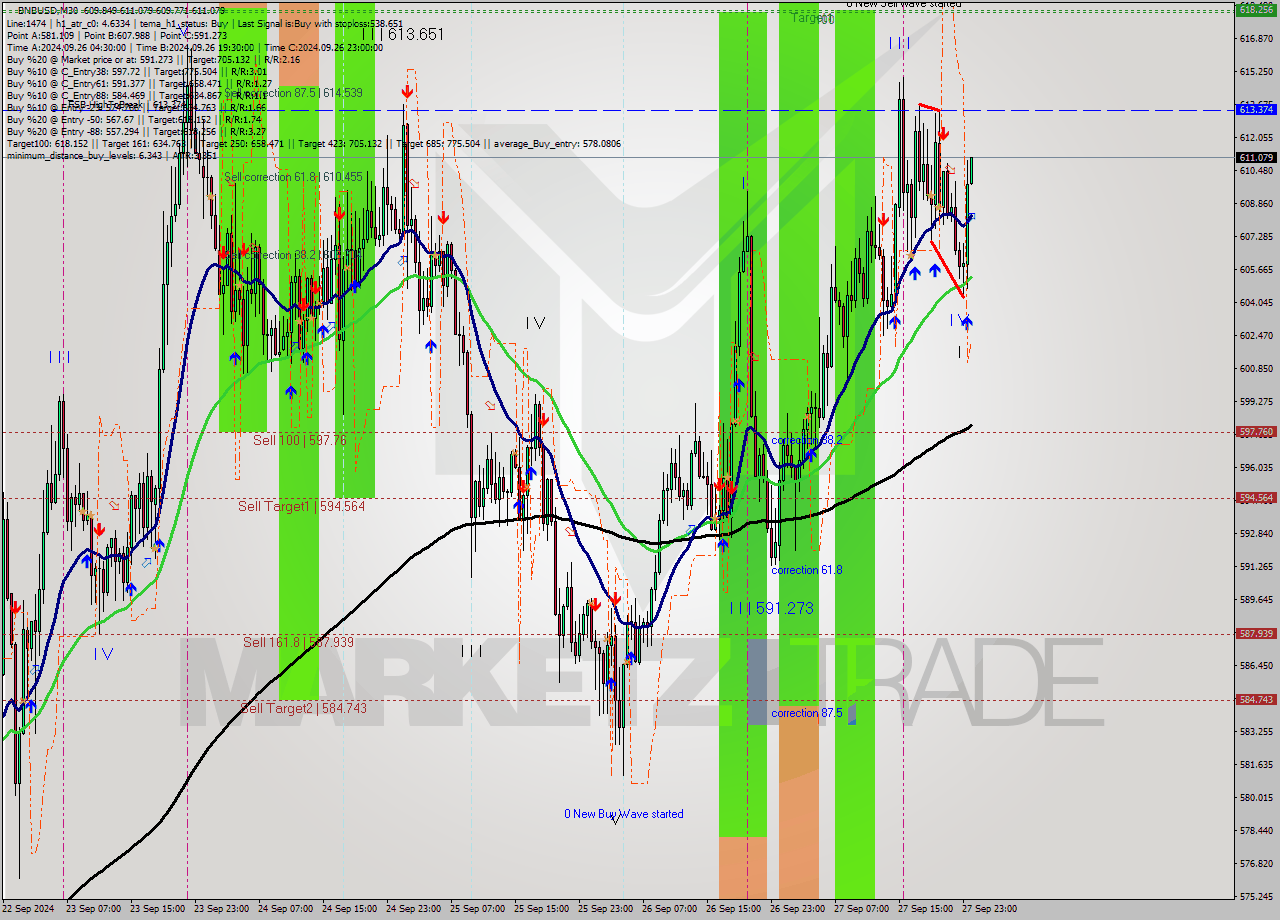The image size is (1280, 920).
Task: Select the 'Sell Target1 | 594.564' label
Action: tap(301, 506)
